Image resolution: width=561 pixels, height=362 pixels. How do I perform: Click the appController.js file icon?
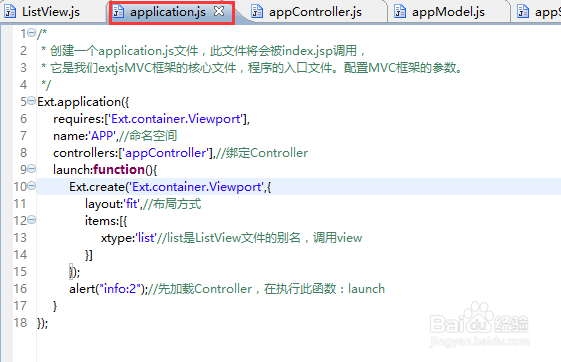click(x=257, y=12)
